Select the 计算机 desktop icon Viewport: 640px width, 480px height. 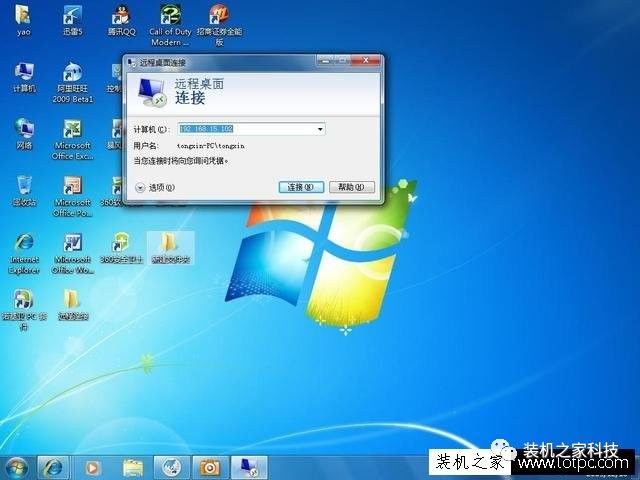(x=24, y=77)
